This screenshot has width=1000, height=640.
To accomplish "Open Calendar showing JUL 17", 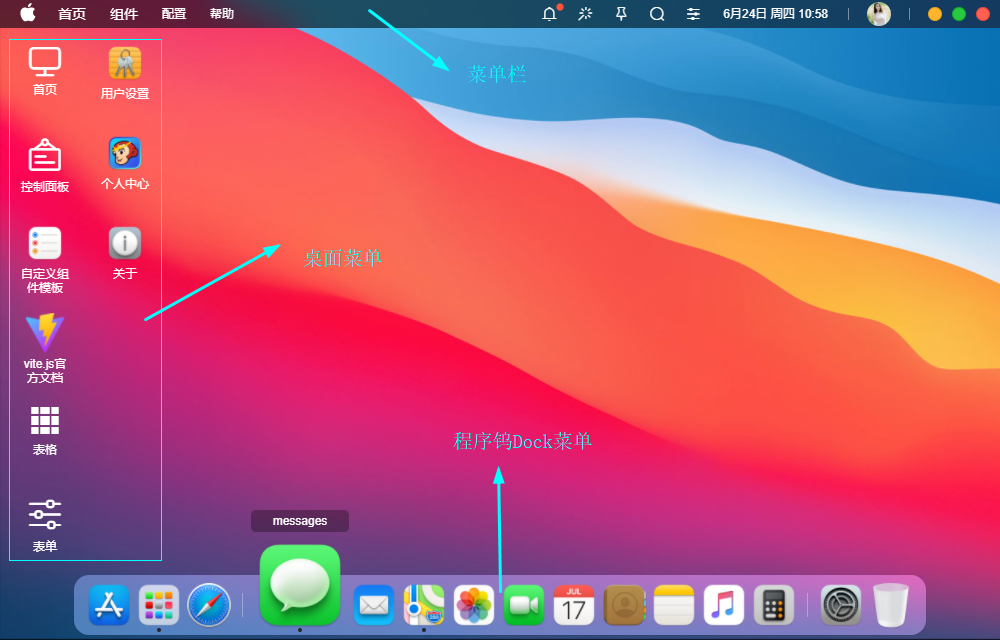I will coord(574,605).
